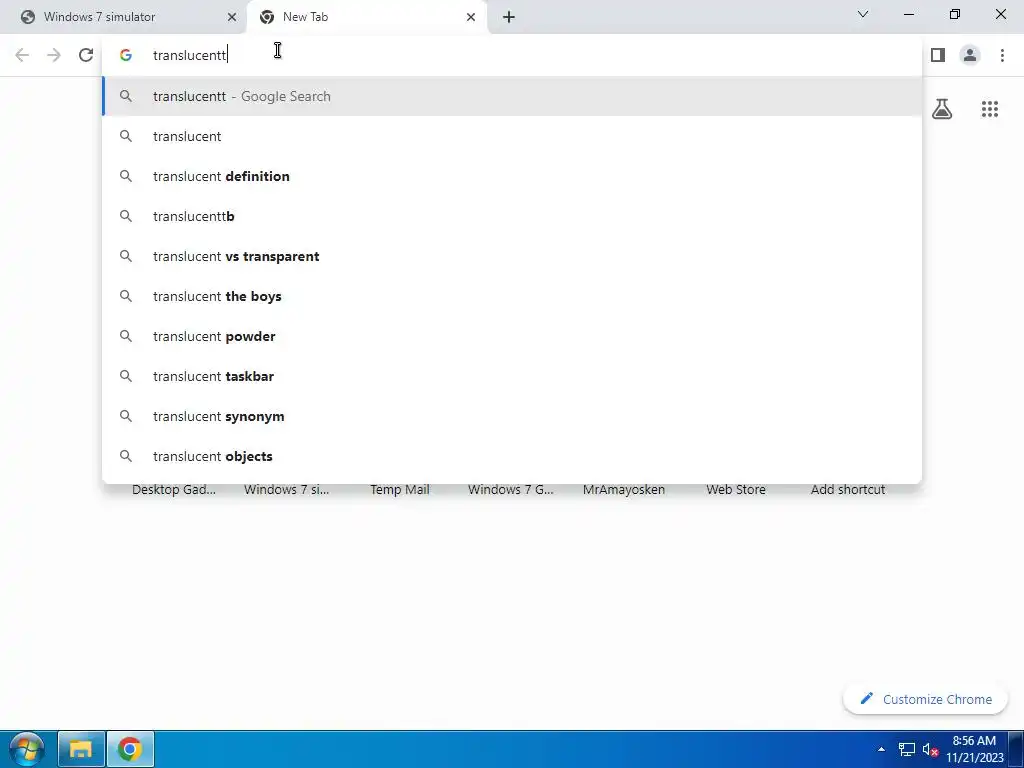
Task: Open the Desktop Gad... shortcut
Action: [x=174, y=490]
